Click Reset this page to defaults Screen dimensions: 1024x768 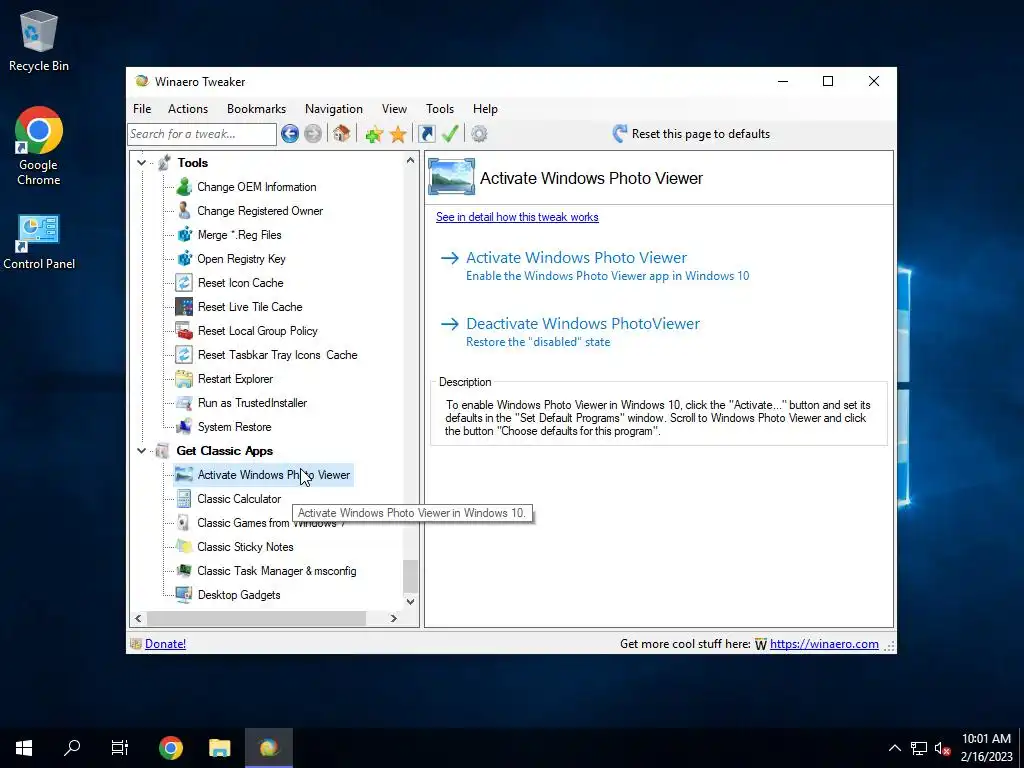coord(691,134)
